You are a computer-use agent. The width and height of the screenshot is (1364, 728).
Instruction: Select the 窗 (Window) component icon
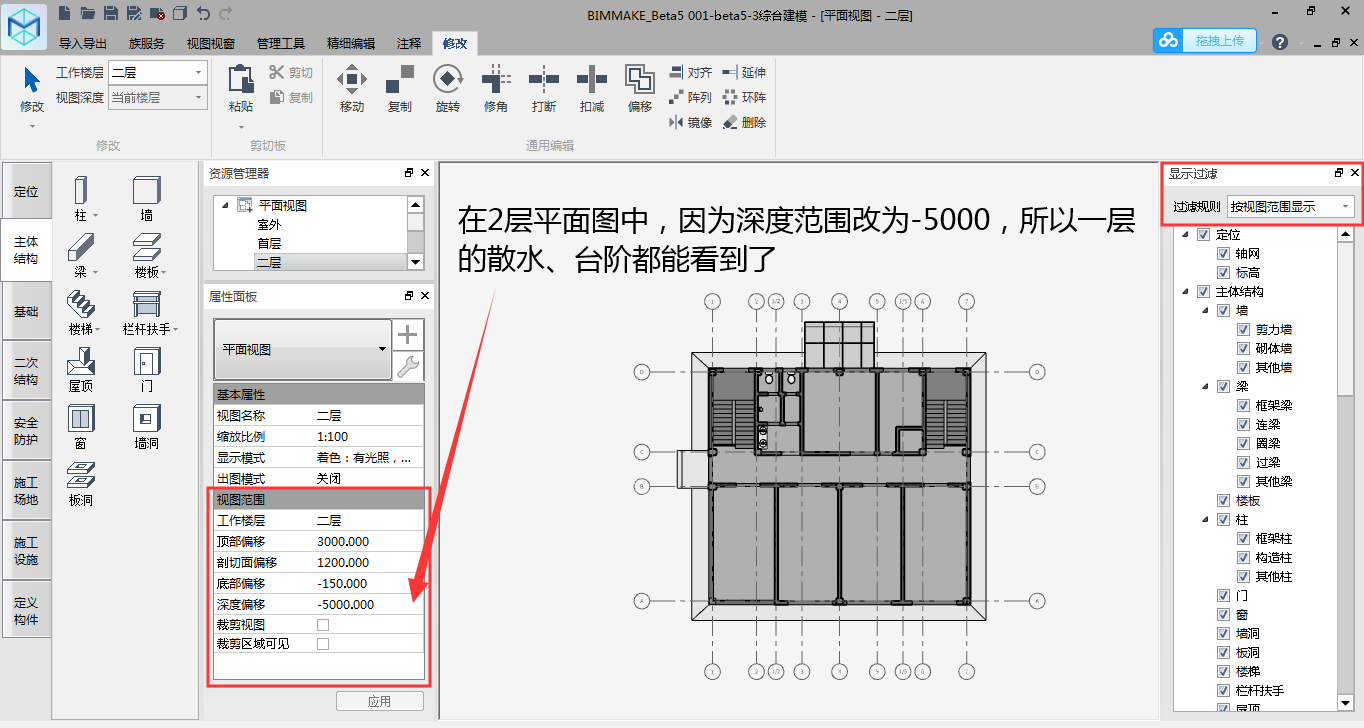(x=81, y=418)
